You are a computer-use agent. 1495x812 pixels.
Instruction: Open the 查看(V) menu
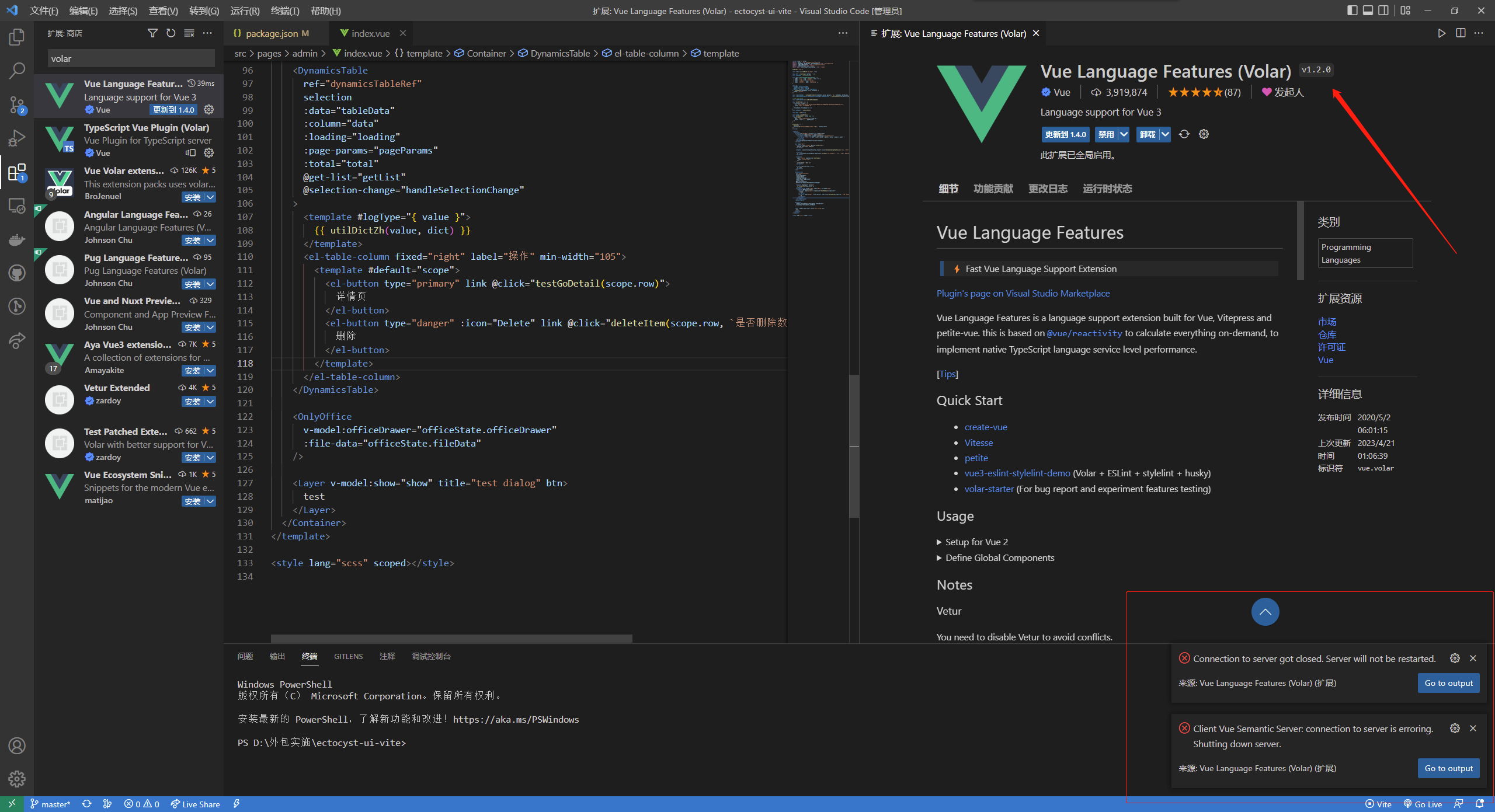(163, 11)
